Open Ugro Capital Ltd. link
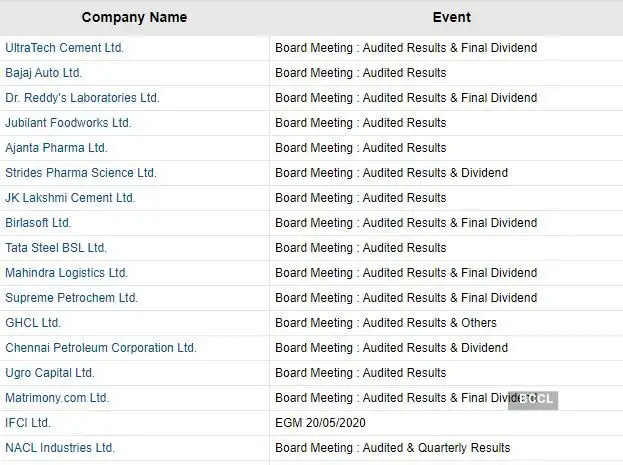This screenshot has height=465, width=623. 50,373
